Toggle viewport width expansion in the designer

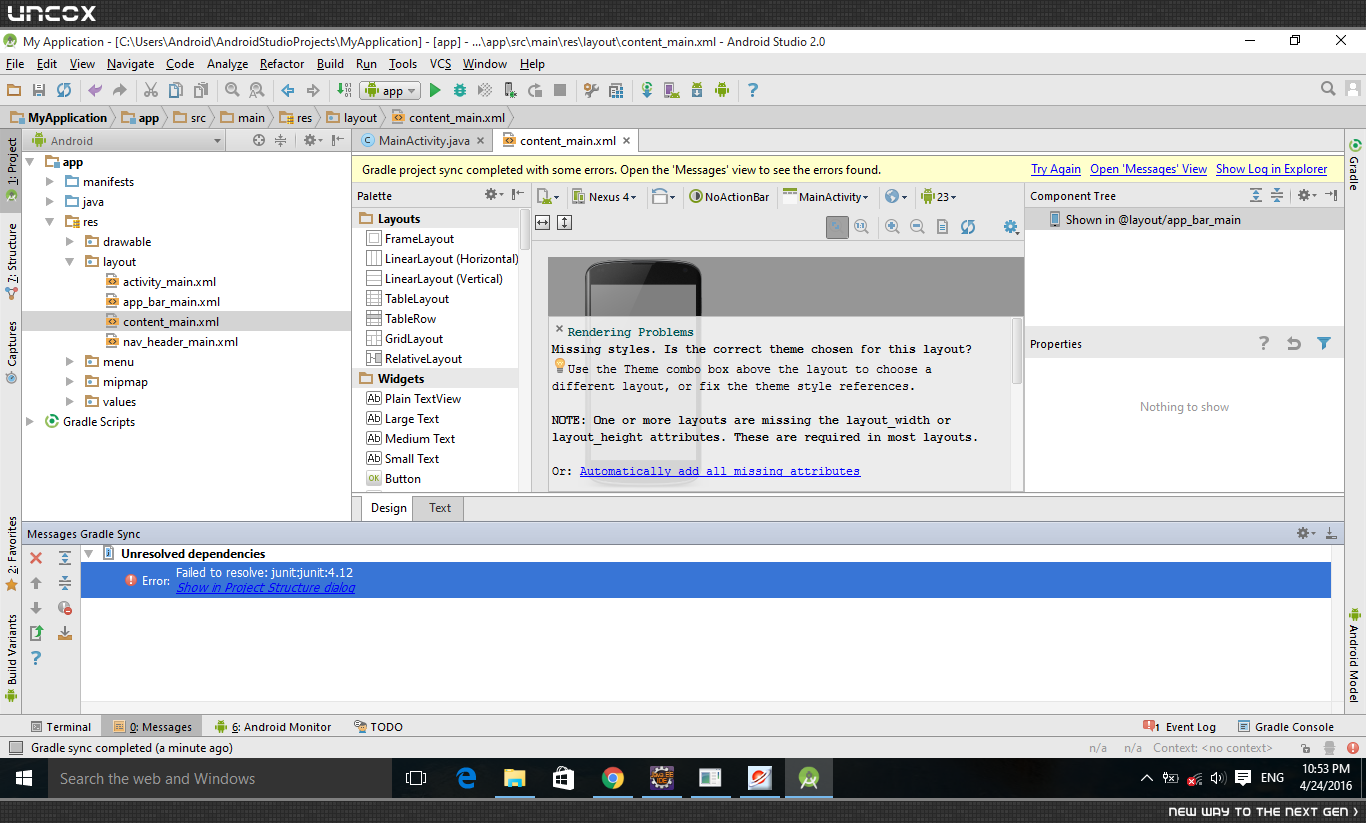(x=543, y=222)
